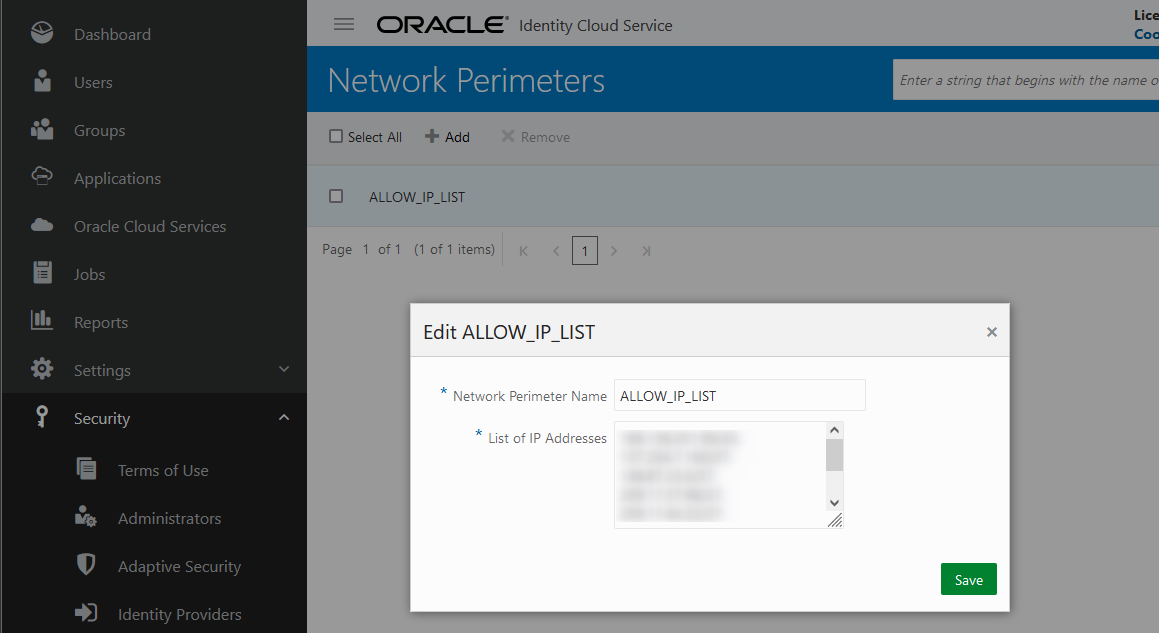Image resolution: width=1159 pixels, height=633 pixels.
Task: Click the Oracle Cloud Services cloud icon
Action: [42, 225]
